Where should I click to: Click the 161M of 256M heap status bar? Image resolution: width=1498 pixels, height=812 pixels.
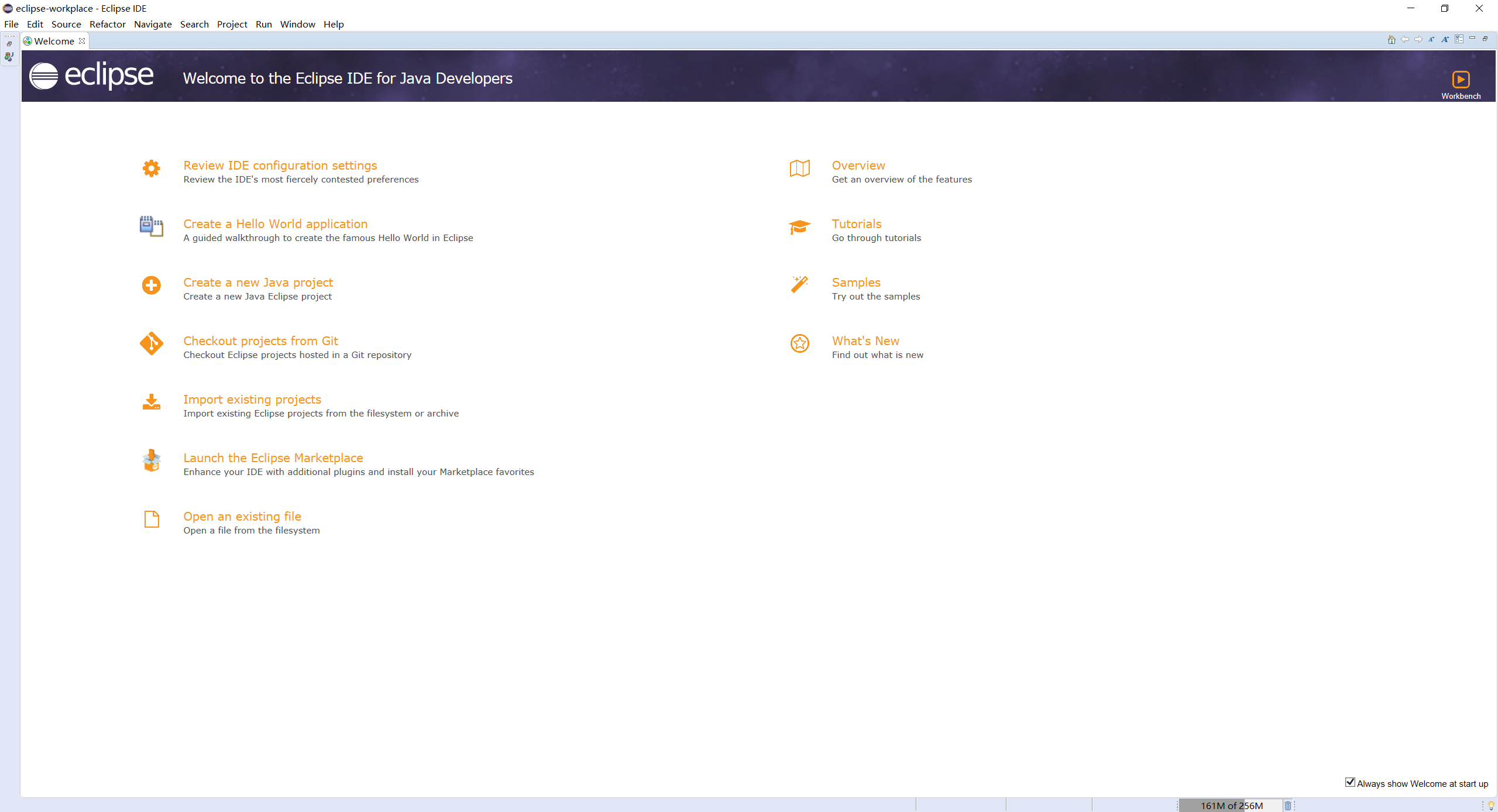tap(1231, 806)
